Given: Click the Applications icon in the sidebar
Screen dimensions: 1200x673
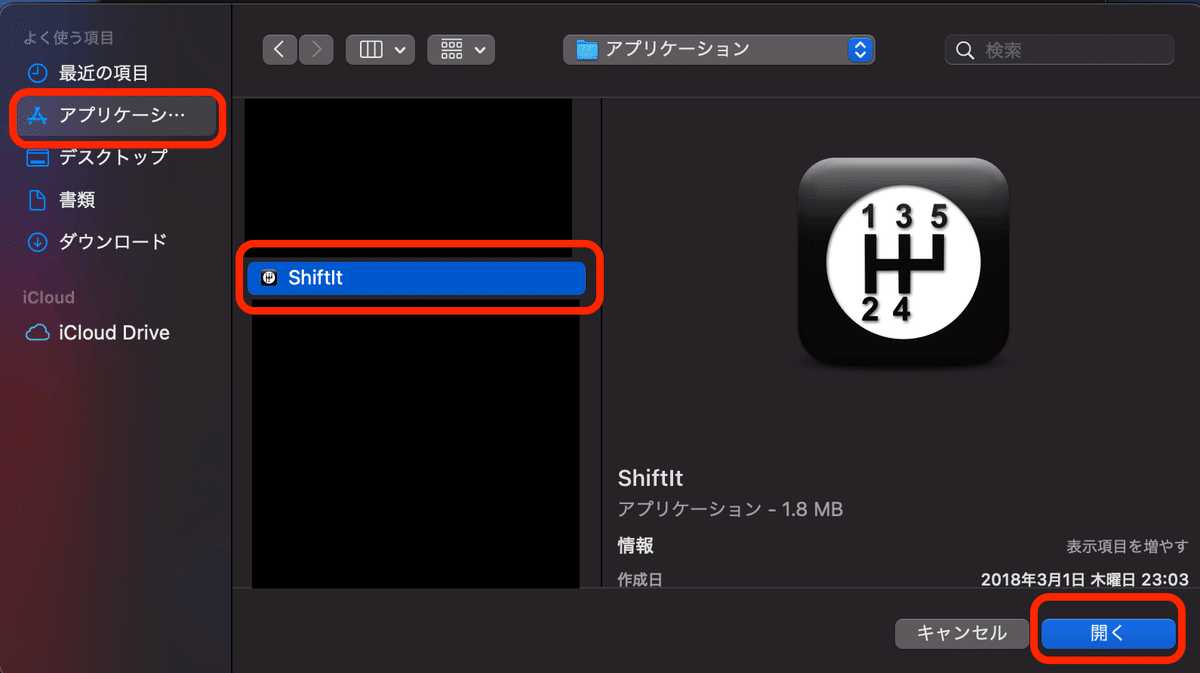Looking at the screenshot, I should point(37,115).
